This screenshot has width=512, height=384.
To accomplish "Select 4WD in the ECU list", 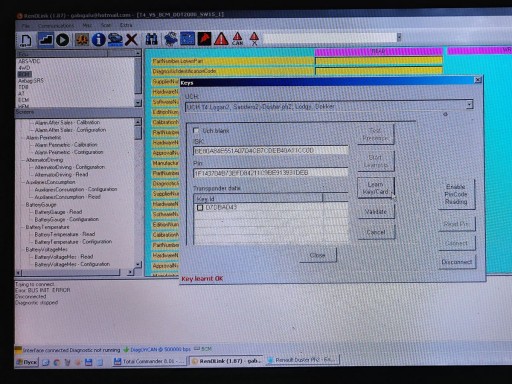I will coord(24,68).
